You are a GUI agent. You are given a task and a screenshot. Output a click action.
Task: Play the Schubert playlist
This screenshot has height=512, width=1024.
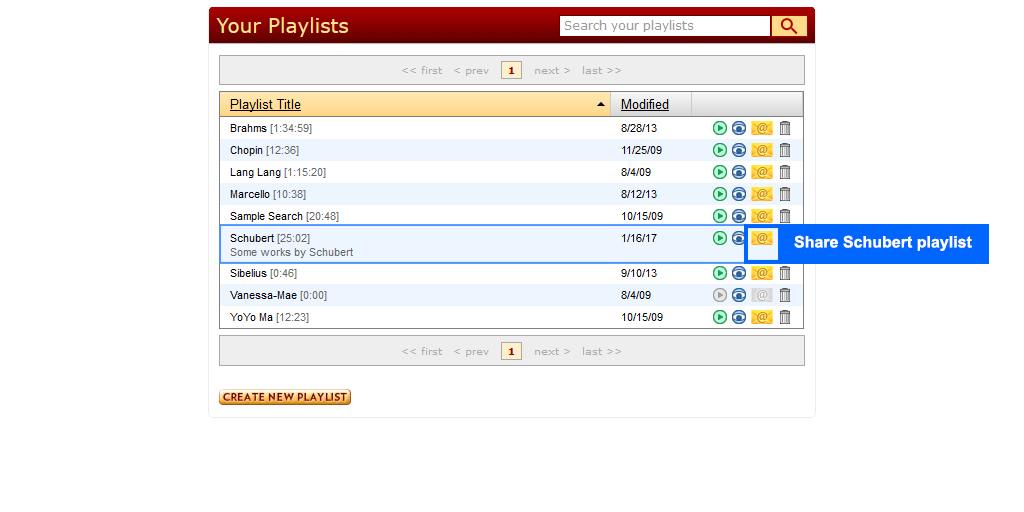click(x=719, y=238)
